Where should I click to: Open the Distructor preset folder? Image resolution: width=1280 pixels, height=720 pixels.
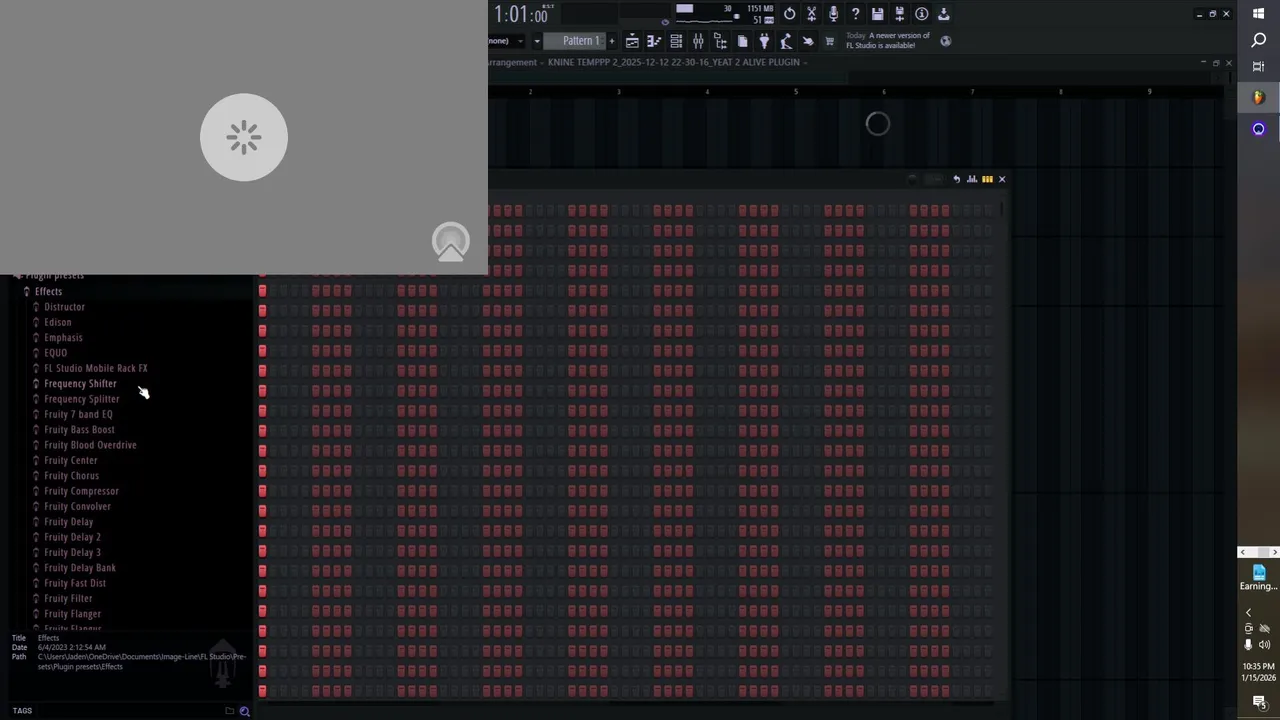(x=64, y=307)
